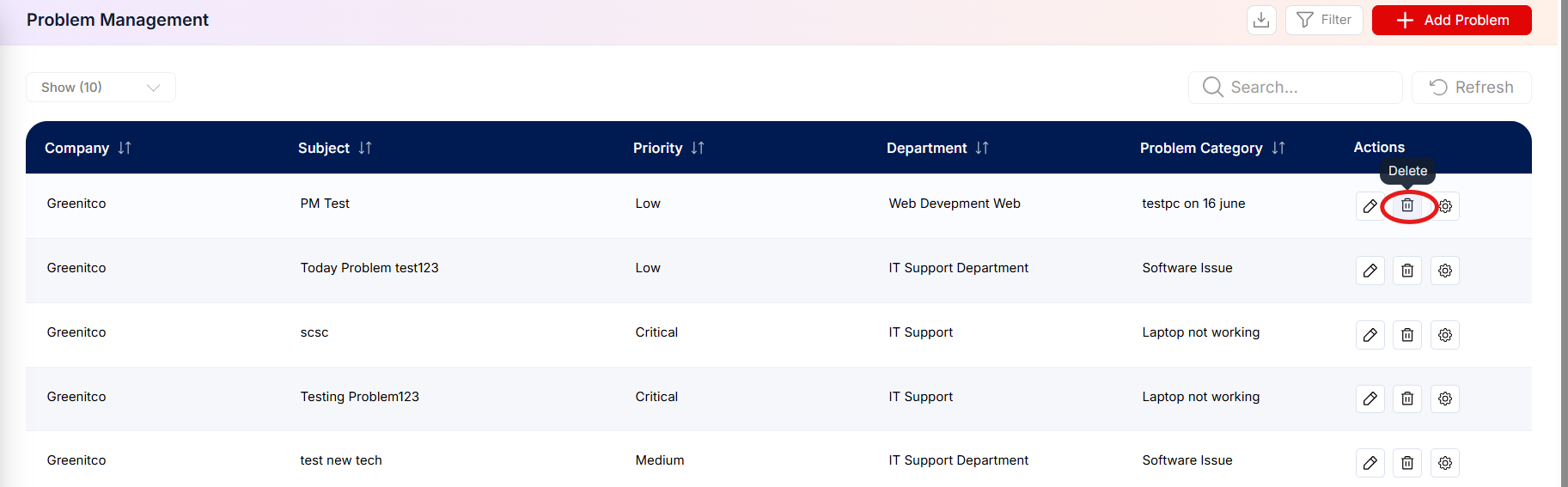This screenshot has width=1568, height=487.
Task: Open settings for Testing Problem123
Action: pos(1445,399)
